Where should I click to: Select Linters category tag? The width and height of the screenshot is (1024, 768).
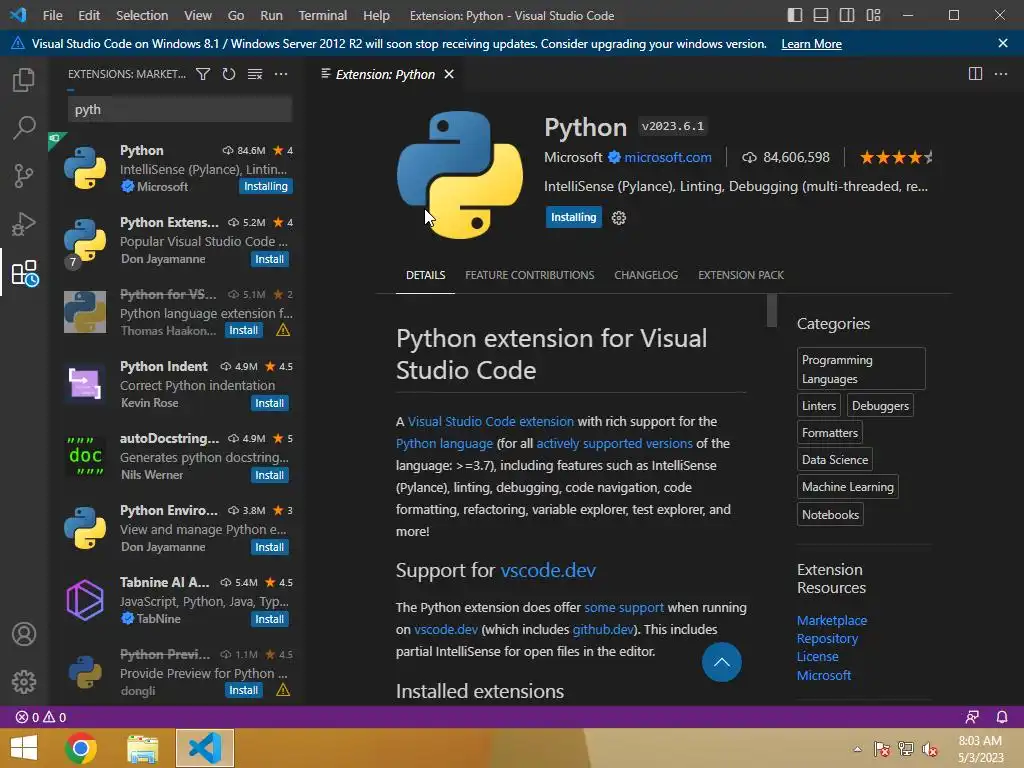pos(818,406)
